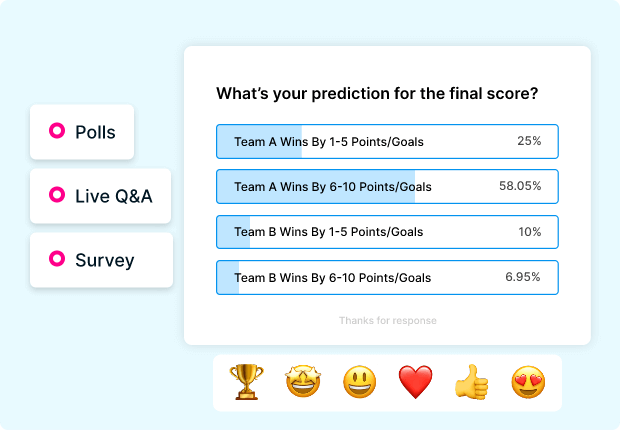This screenshot has height=430, width=620.
Task: Select Team B Wins By 6-10 Points/Goals
Action: click(332, 277)
